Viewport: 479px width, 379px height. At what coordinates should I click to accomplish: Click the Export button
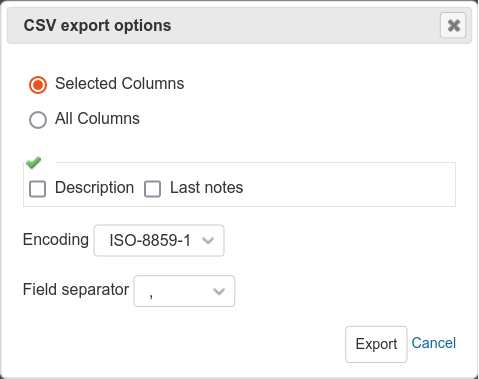tap(376, 344)
